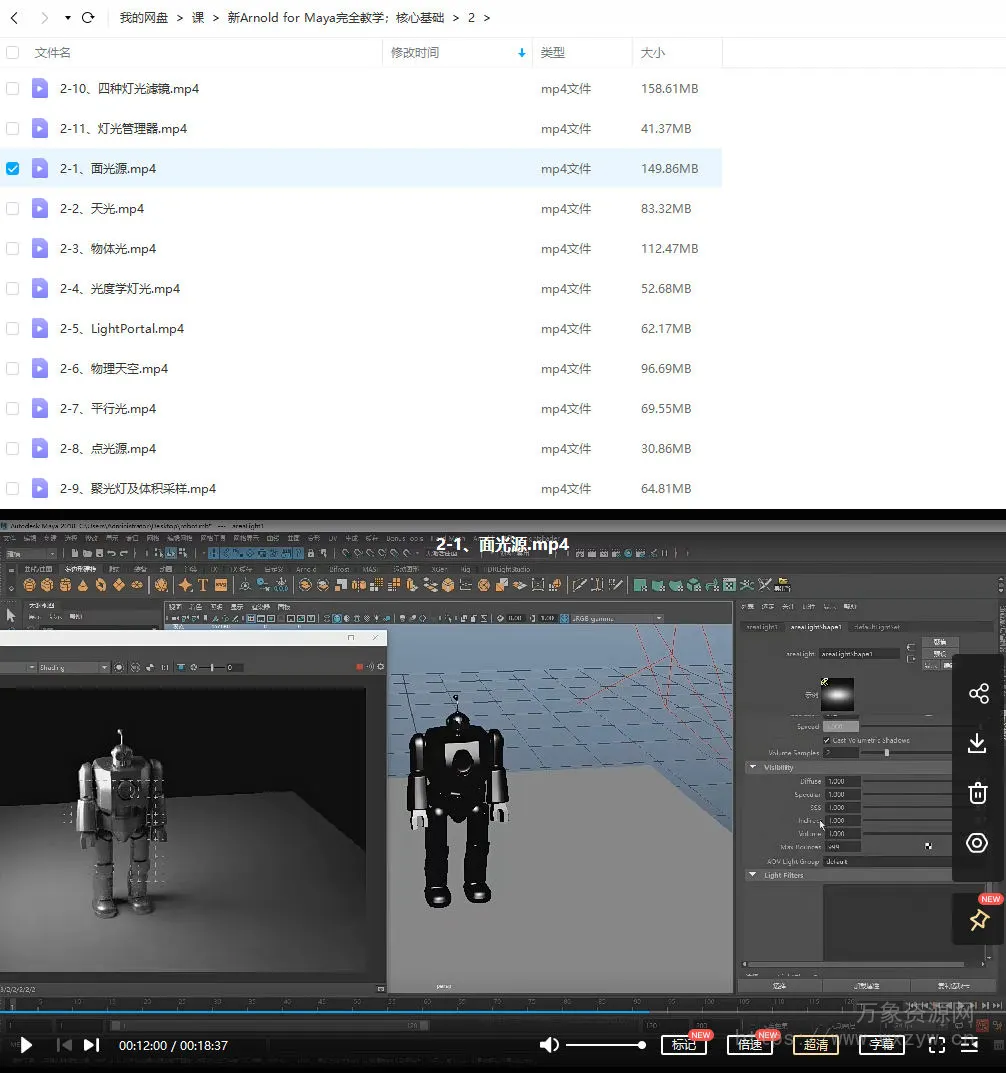Open the 超清 video quality selector
This screenshot has height=1073, width=1006.
coord(816,1045)
